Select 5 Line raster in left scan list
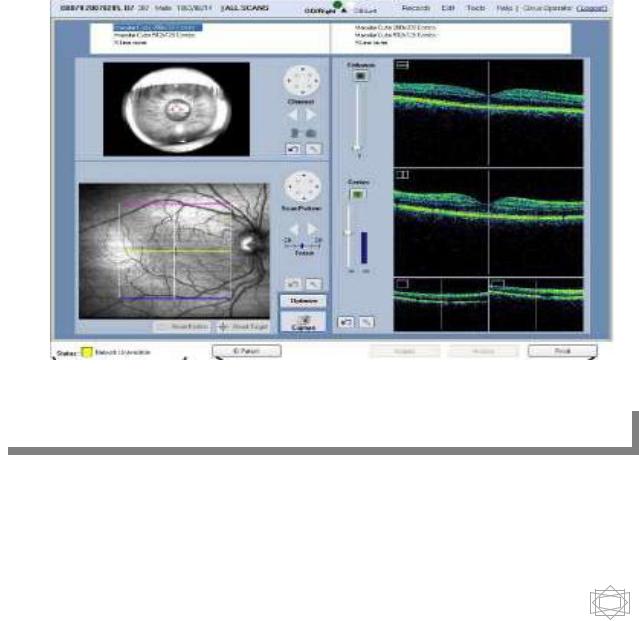This screenshot has height=621, width=639. tap(130, 42)
